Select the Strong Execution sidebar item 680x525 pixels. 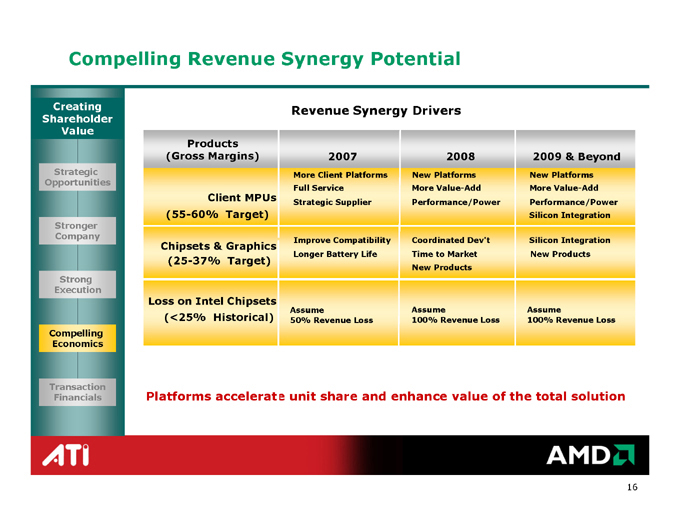point(77,284)
